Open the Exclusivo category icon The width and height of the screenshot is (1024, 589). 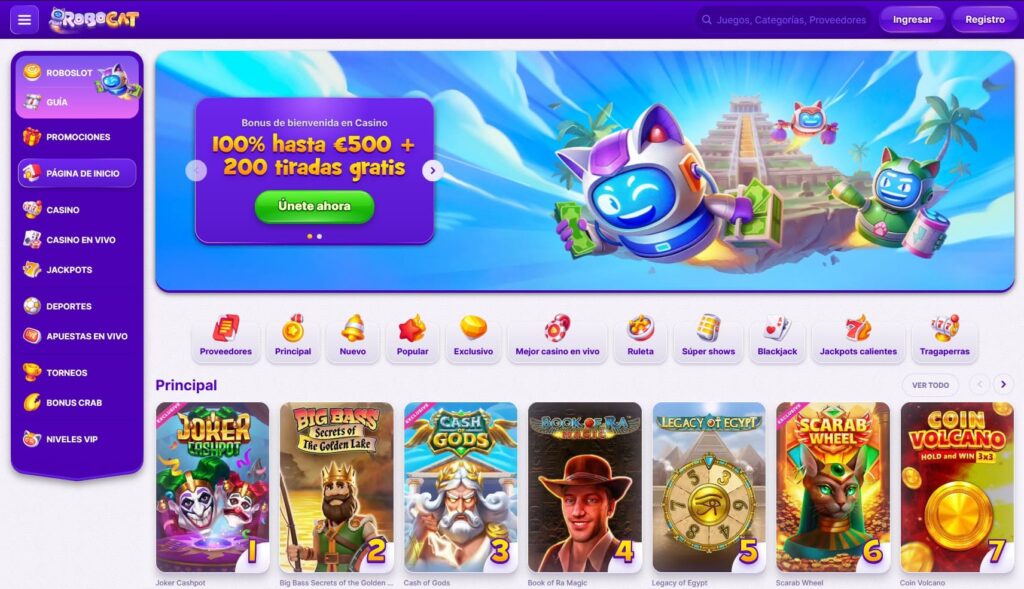tap(473, 328)
